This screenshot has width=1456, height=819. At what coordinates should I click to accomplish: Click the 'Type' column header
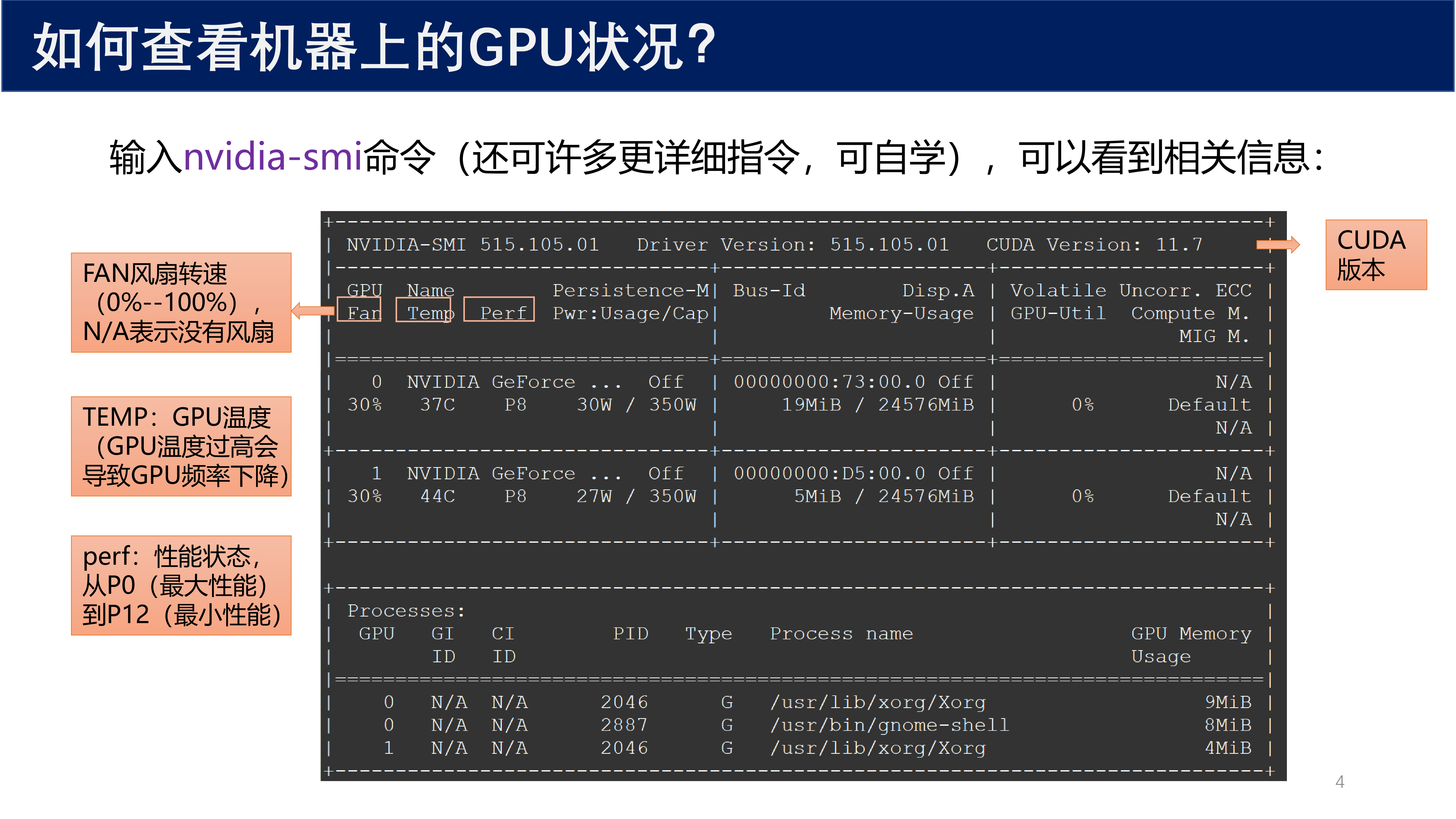pos(709,635)
